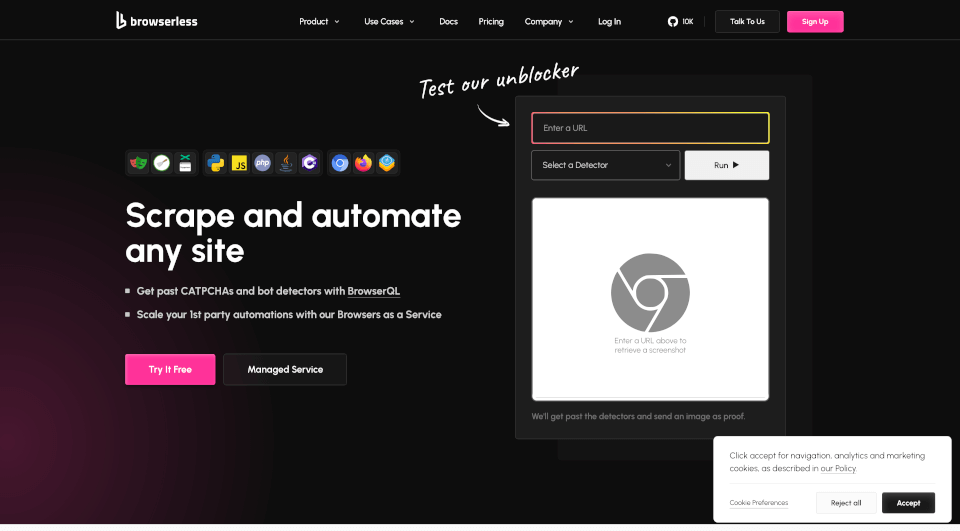The height and width of the screenshot is (531, 960).
Task: Click the Chromium browser icon
Action: (340, 163)
